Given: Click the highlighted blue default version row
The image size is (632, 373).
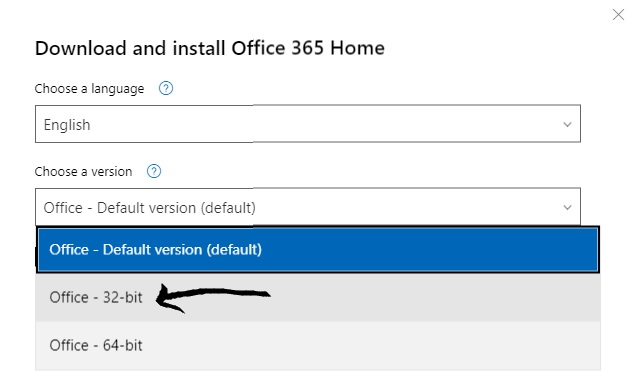Looking at the screenshot, I should coord(318,250).
